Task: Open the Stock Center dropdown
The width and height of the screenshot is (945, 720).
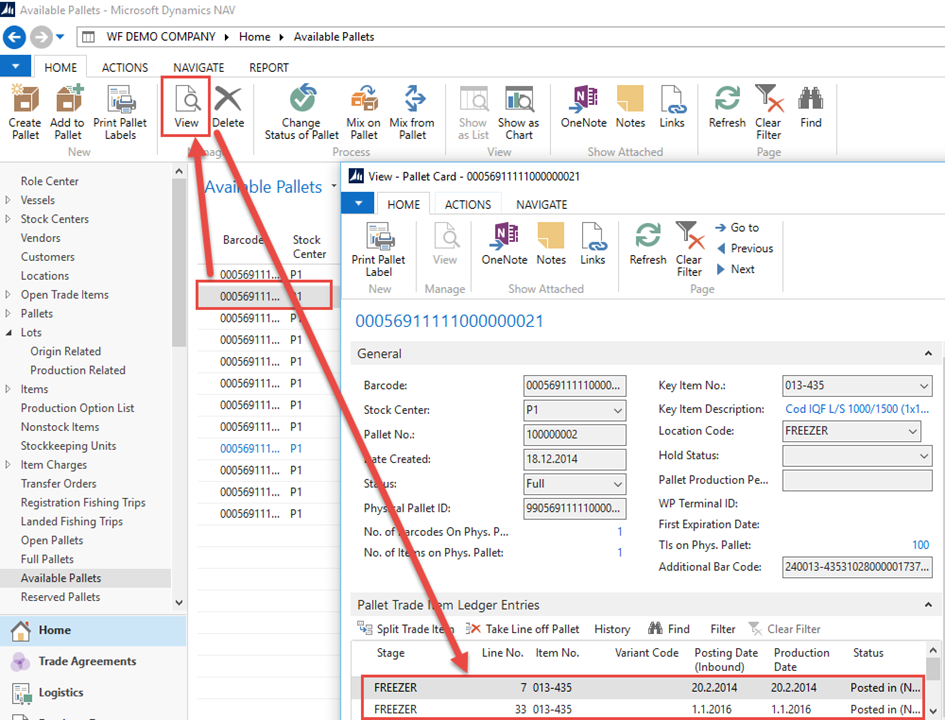Action: tap(618, 410)
